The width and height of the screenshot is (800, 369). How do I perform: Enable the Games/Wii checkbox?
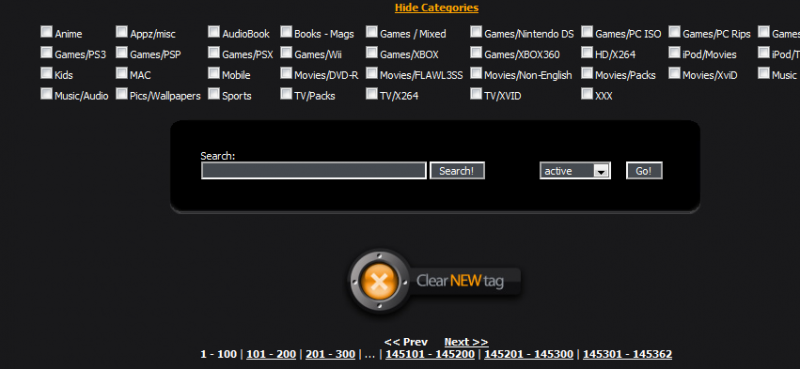pyautogui.click(x=286, y=53)
